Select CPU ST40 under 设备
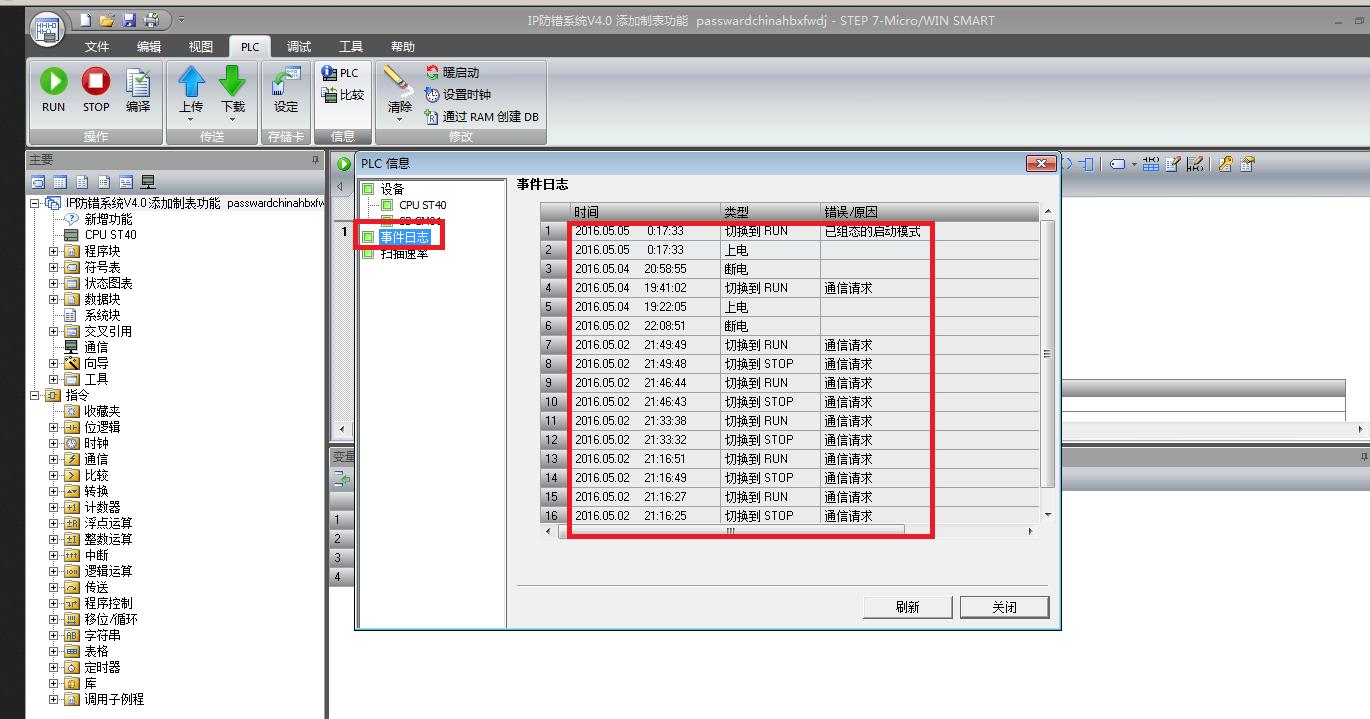 pyautogui.click(x=422, y=205)
